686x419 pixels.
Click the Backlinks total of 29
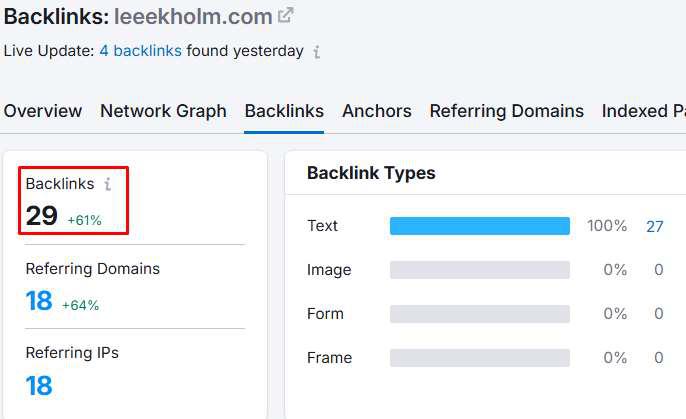pyautogui.click(x=41, y=216)
